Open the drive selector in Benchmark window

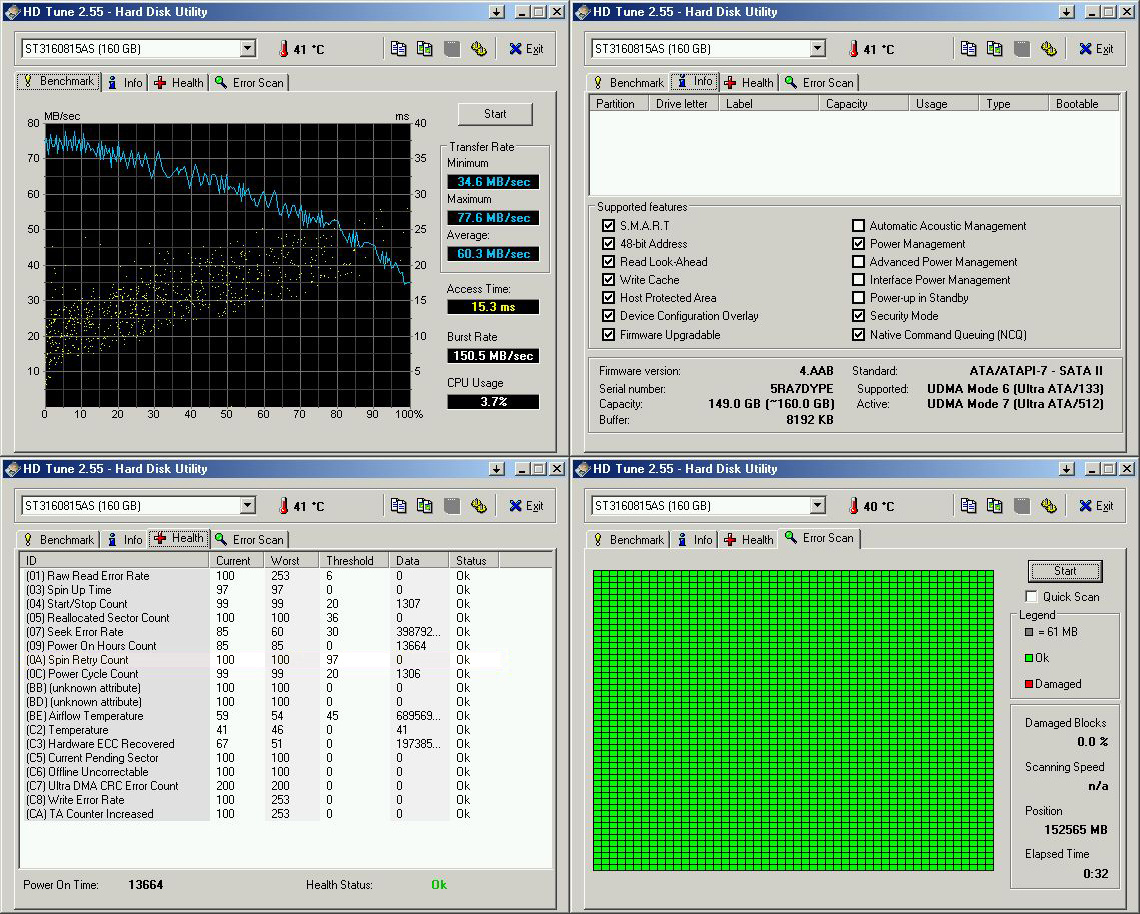247,48
